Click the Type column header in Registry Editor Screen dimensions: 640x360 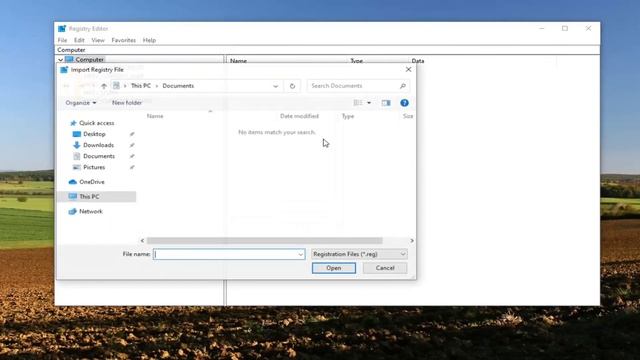[356, 60]
